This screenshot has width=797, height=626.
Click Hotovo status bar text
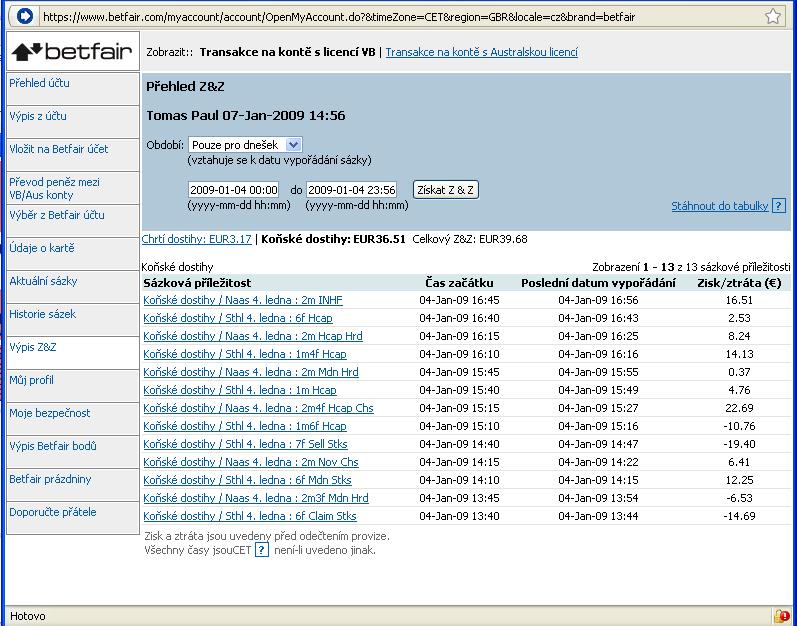pyautogui.click(x=27, y=616)
